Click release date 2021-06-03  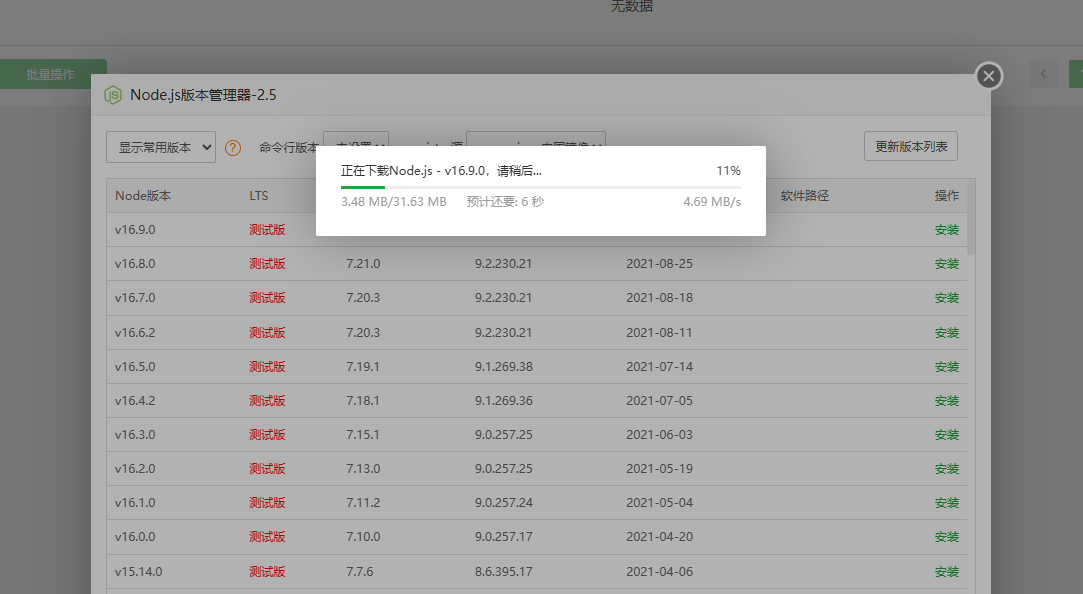coord(659,434)
